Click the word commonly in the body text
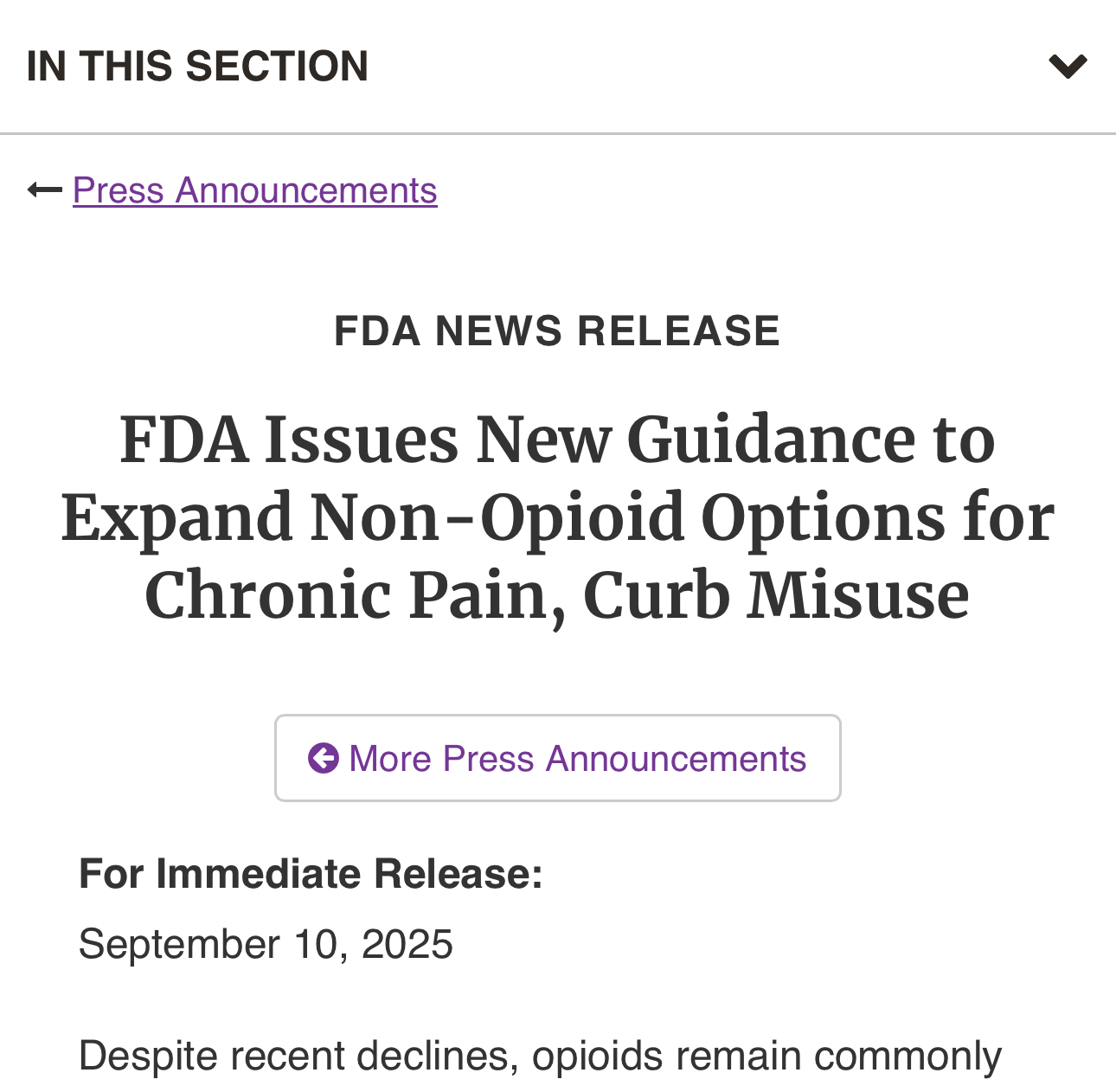 (x=908, y=1057)
